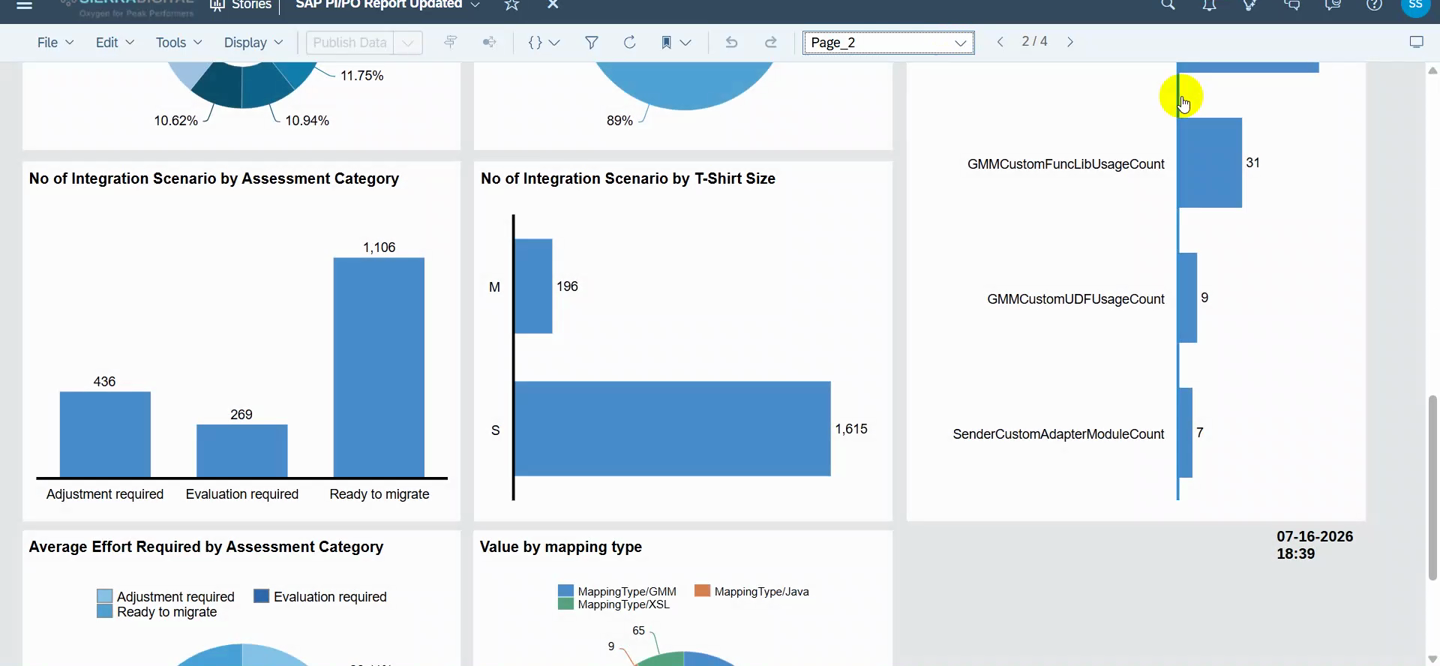1440x666 pixels.
Task: Click the MappingType/GMM legend swatch
Action: [566, 591]
